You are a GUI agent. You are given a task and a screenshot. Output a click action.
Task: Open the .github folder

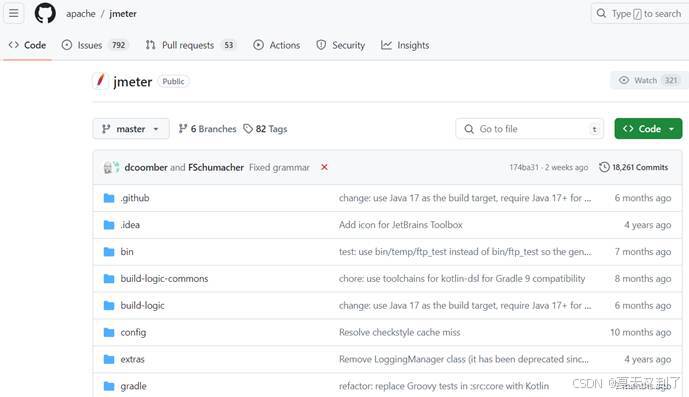(x=135, y=198)
